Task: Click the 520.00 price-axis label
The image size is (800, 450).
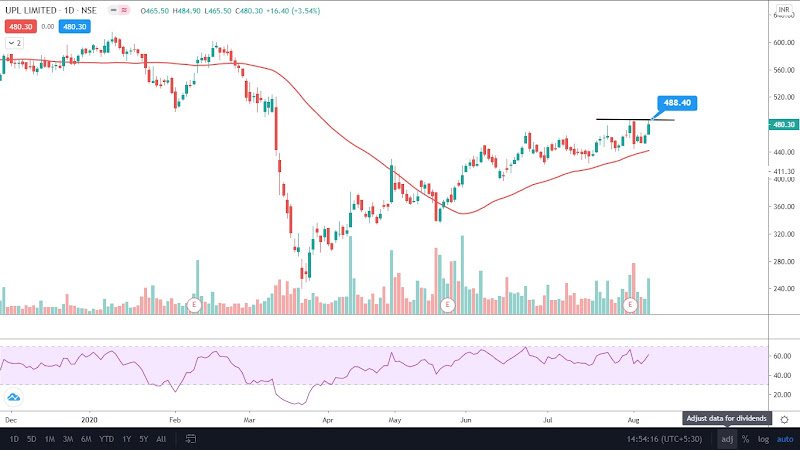Action: pos(784,97)
